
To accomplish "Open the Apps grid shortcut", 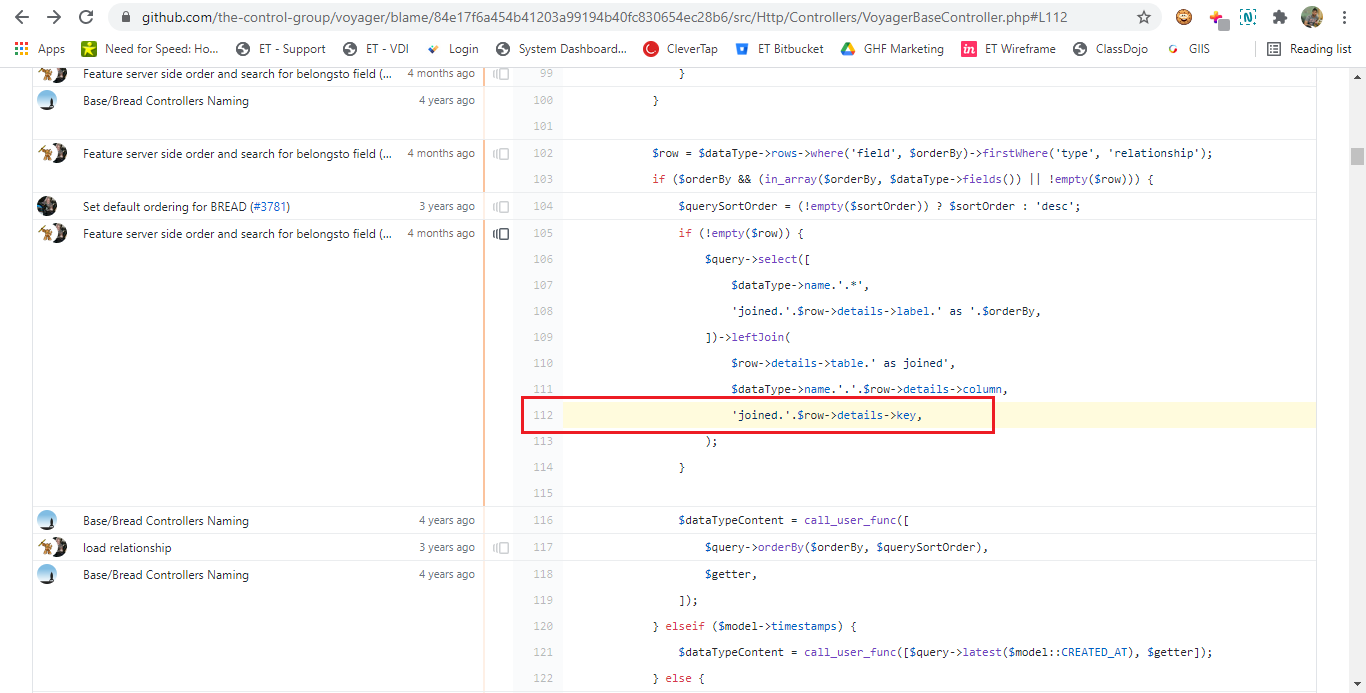I will [x=40, y=49].
